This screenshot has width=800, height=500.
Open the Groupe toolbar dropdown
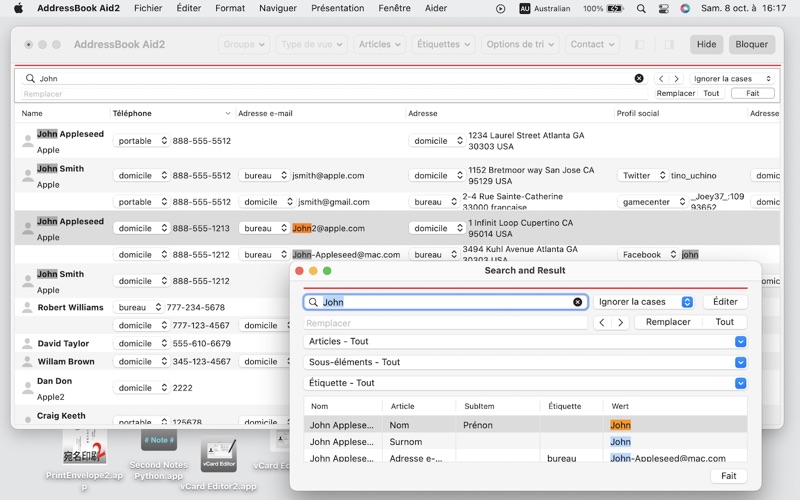(x=244, y=44)
